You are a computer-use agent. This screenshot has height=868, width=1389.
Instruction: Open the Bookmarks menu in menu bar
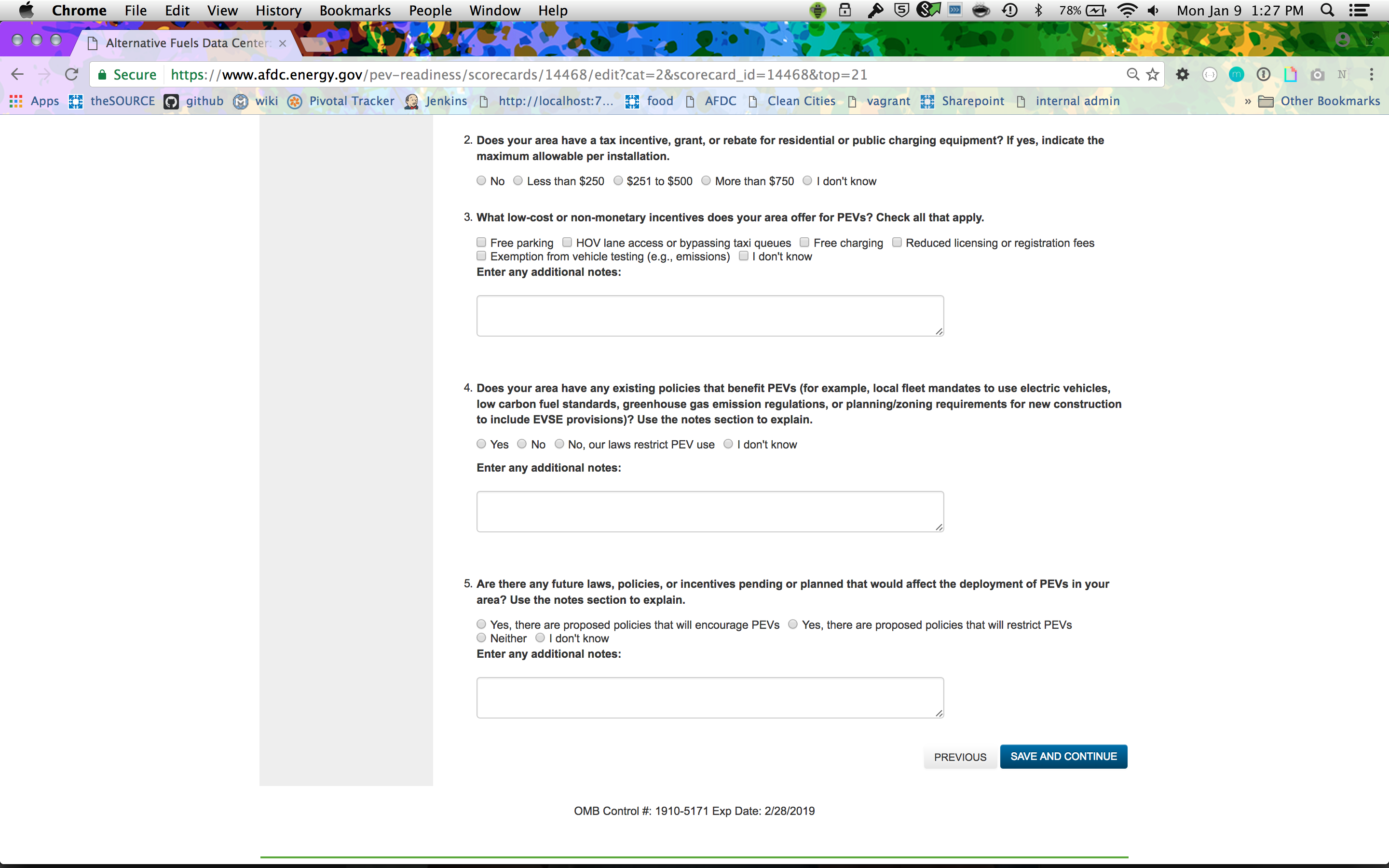click(x=354, y=10)
